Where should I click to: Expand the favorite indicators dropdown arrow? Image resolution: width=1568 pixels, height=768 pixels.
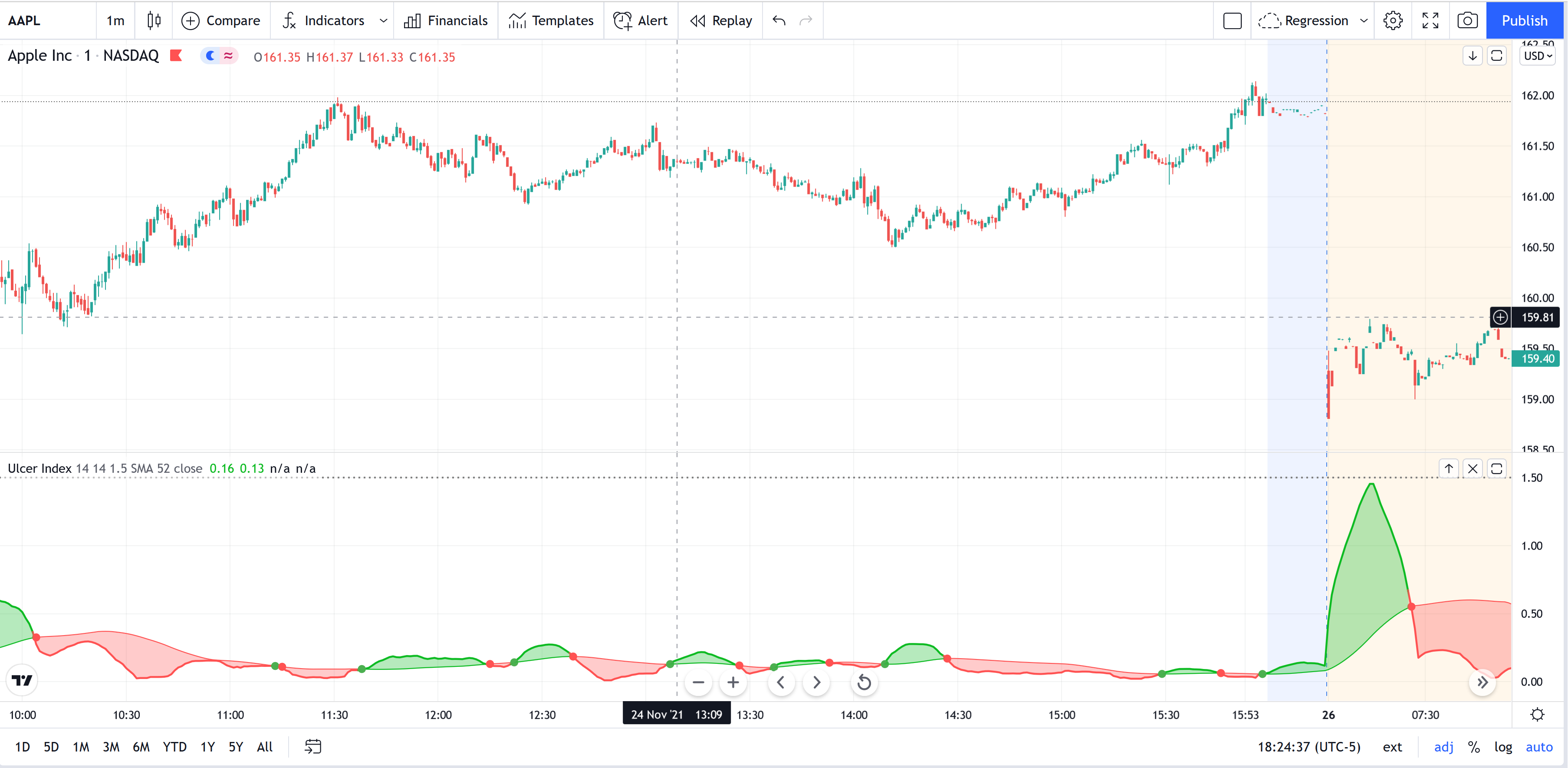383,21
